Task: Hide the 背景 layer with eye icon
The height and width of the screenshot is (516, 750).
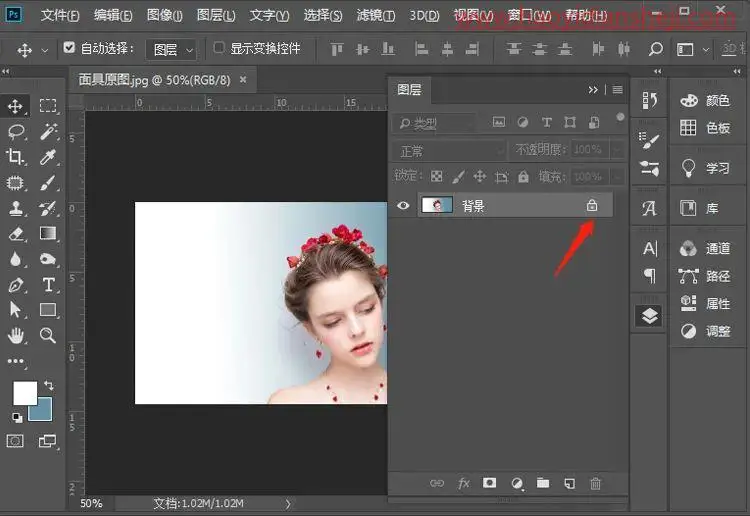Action: [403, 206]
